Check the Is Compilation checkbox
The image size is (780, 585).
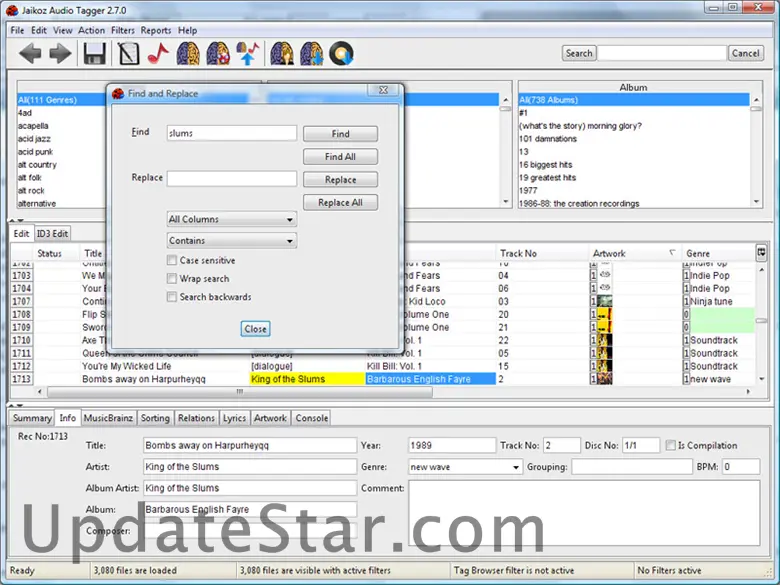point(669,446)
